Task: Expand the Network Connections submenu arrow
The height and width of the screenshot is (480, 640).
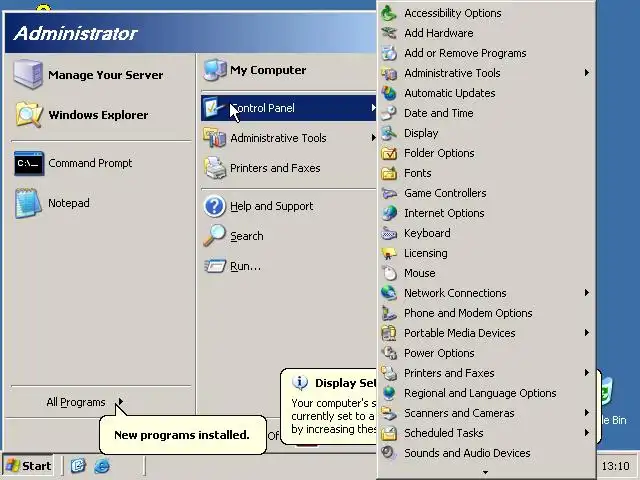Action: pyautogui.click(x=587, y=293)
